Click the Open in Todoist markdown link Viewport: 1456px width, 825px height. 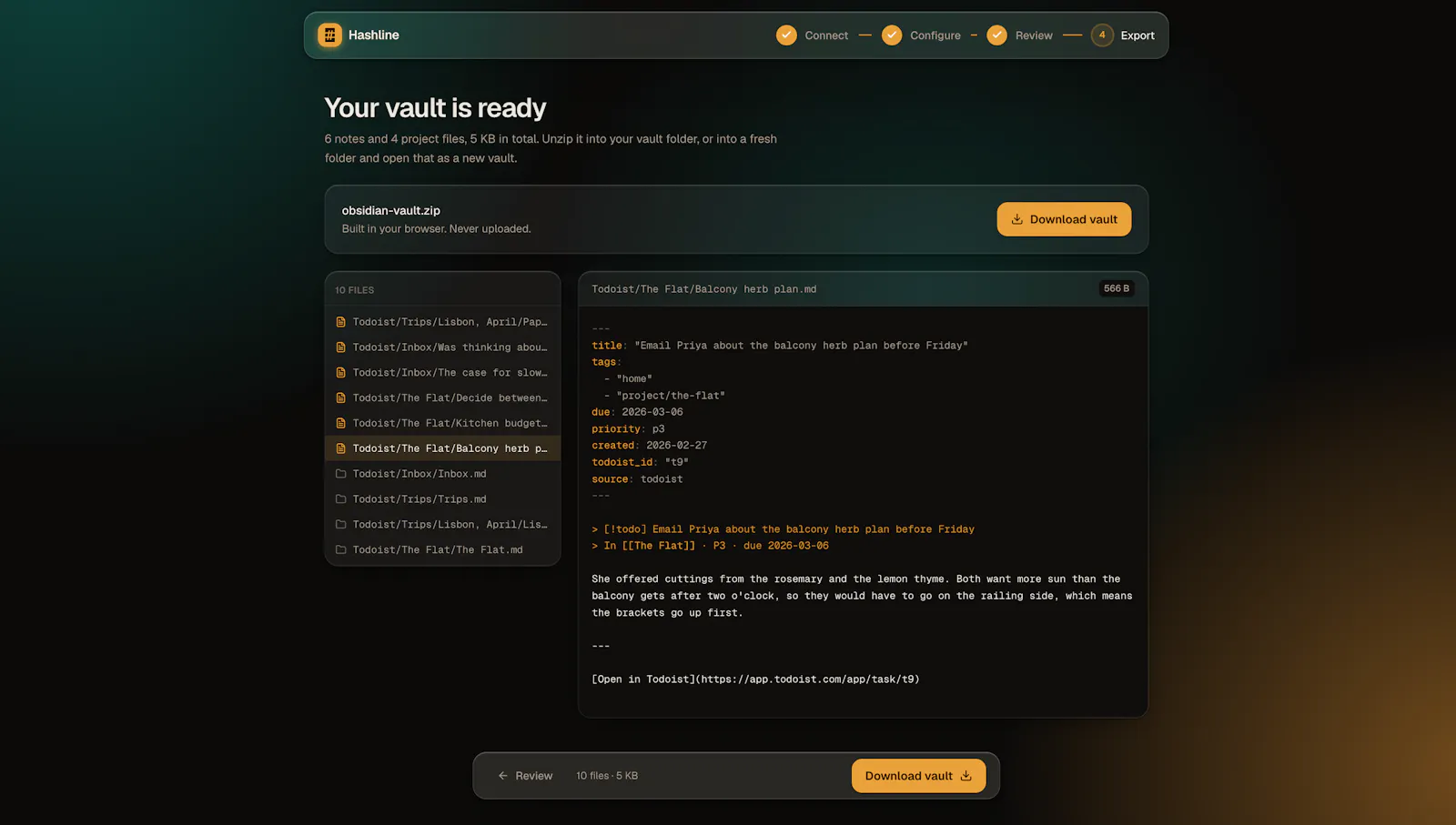point(755,679)
